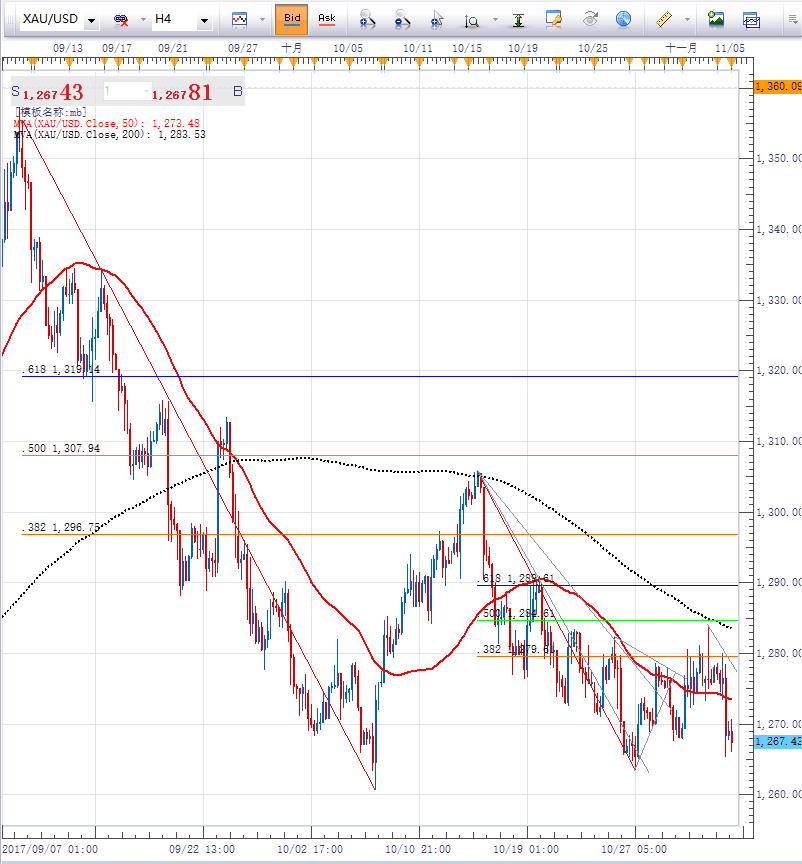Click the orange 1,360.09 price axis marker
The height and width of the screenshot is (864, 802).
point(776,87)
